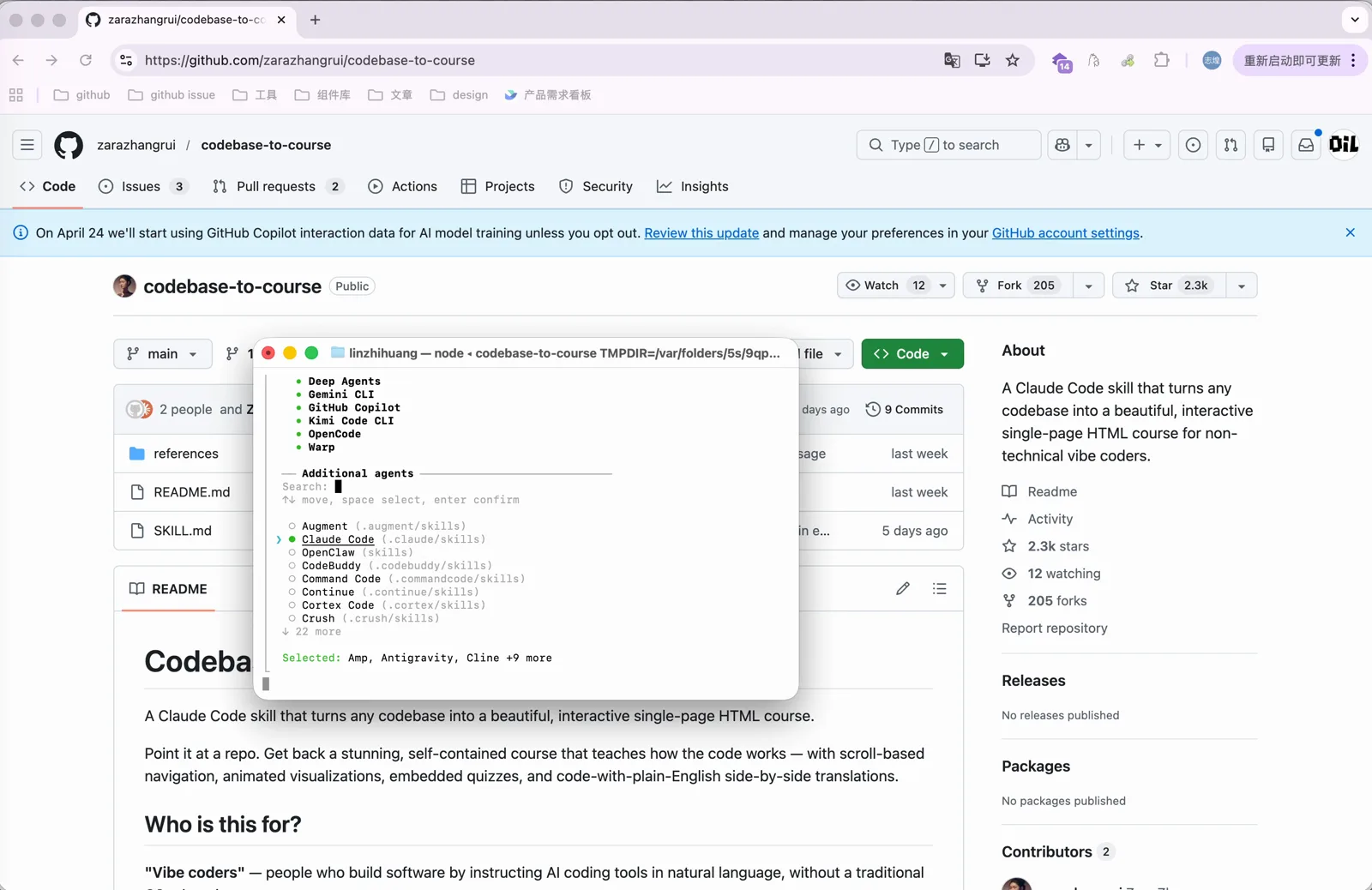Reload the page
1372x890 pixels.
coord(86,60)
